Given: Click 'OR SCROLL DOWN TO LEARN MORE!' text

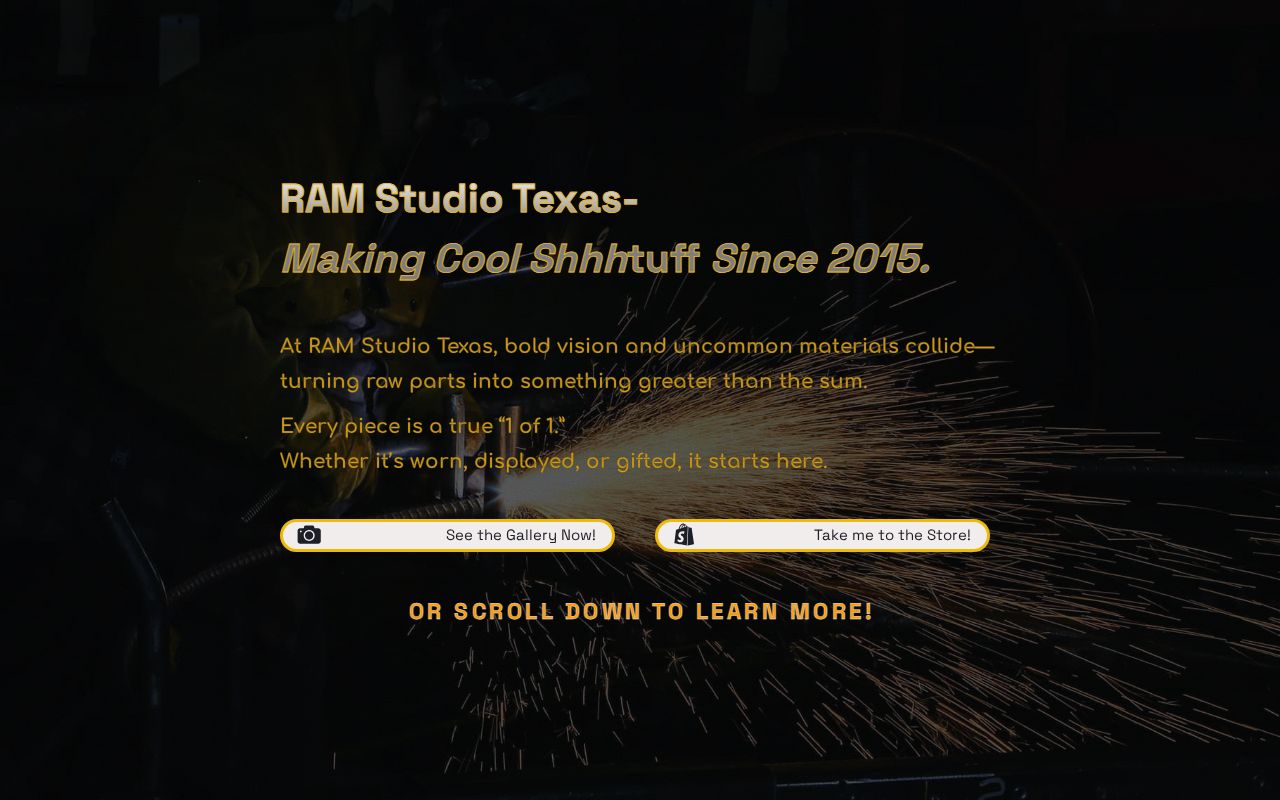Looking at the screenshot, I should (x=640, y=611).
